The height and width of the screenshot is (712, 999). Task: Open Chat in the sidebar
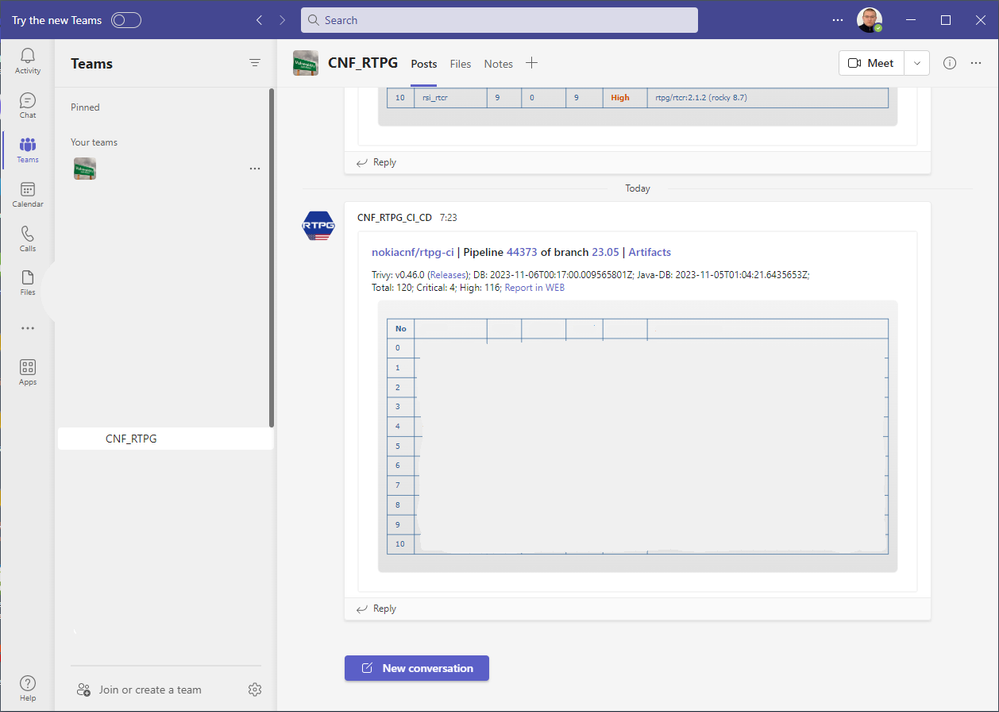point(27,106)
